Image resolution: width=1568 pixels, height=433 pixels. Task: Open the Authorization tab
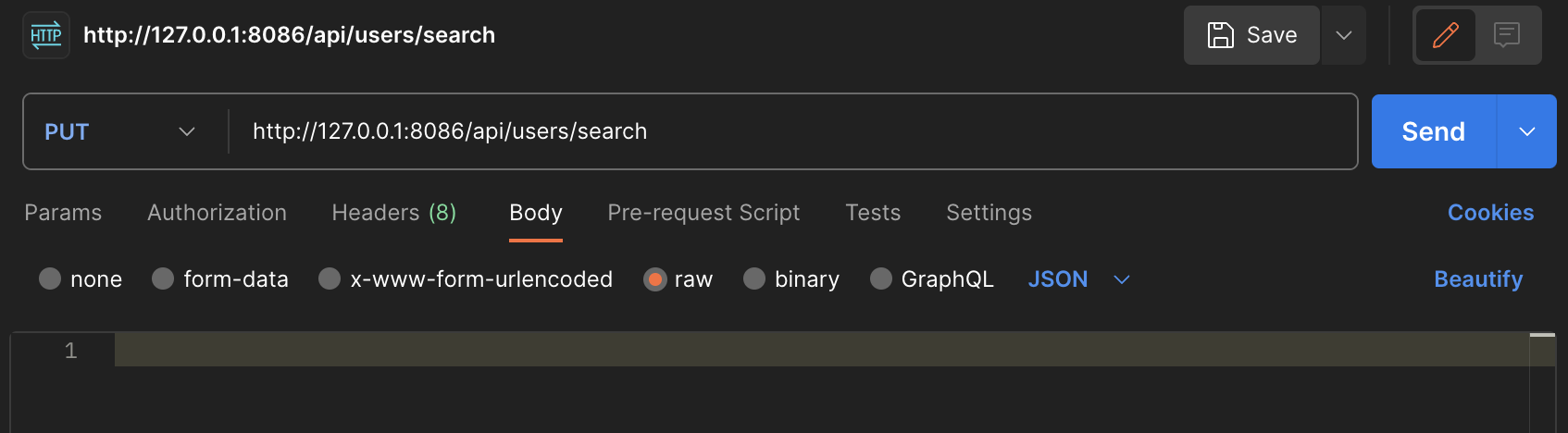[217, 213]
